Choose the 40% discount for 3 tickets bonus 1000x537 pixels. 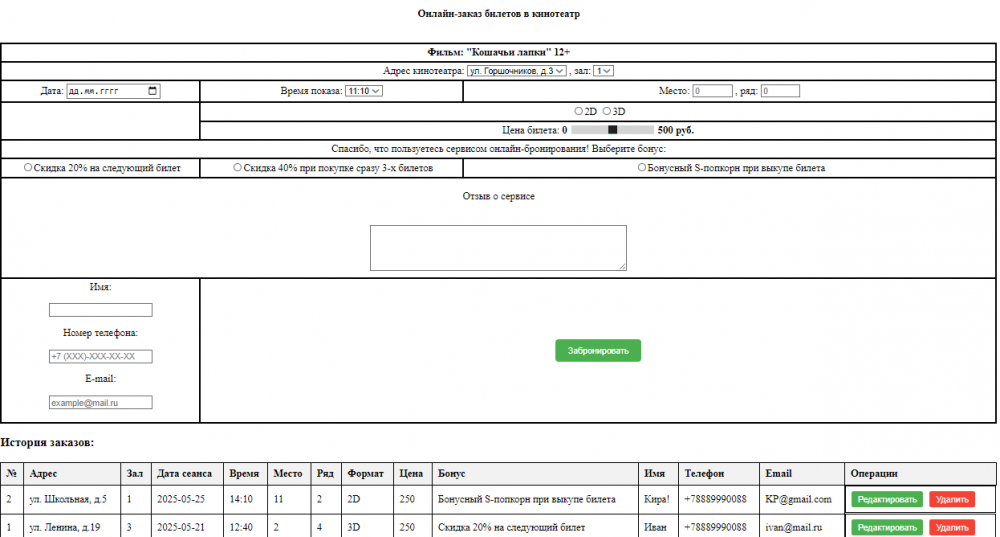pos(237,167)
